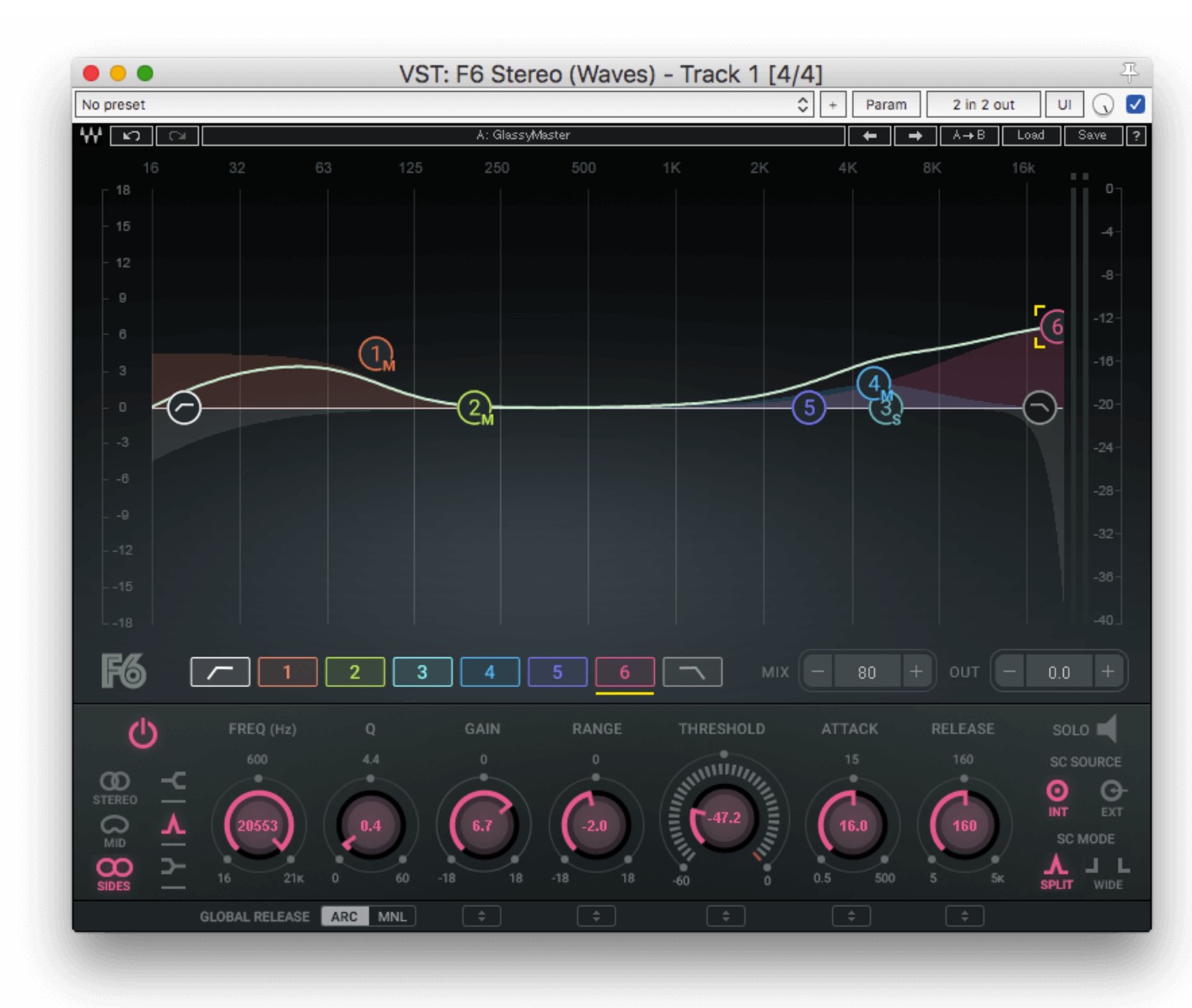Set sidechain source to INT
This screenshot has height=1008, width=1192.
pos(1057,797)
